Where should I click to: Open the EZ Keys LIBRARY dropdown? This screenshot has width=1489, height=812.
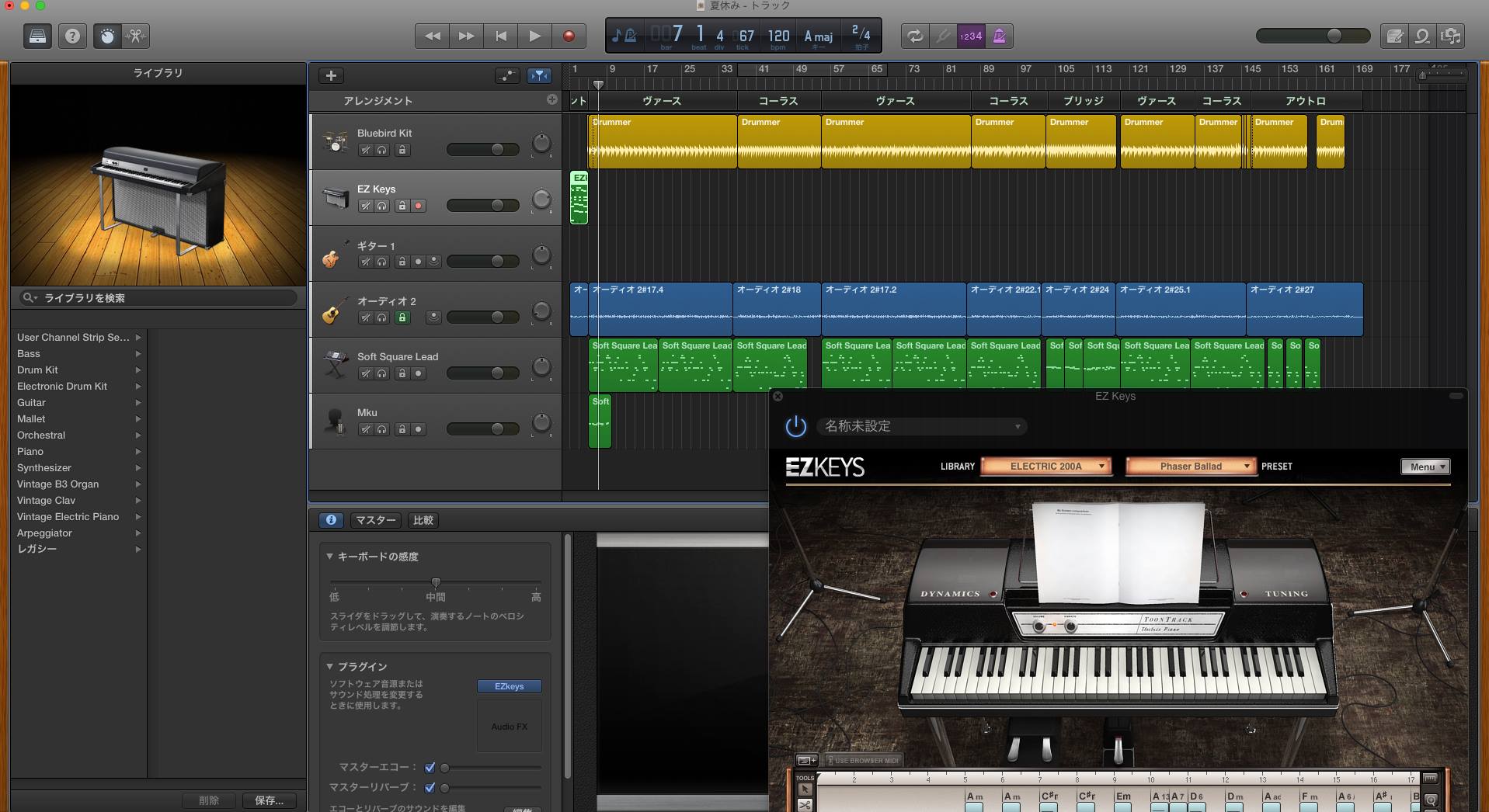pyautogui.click(x=1045, y=466)
